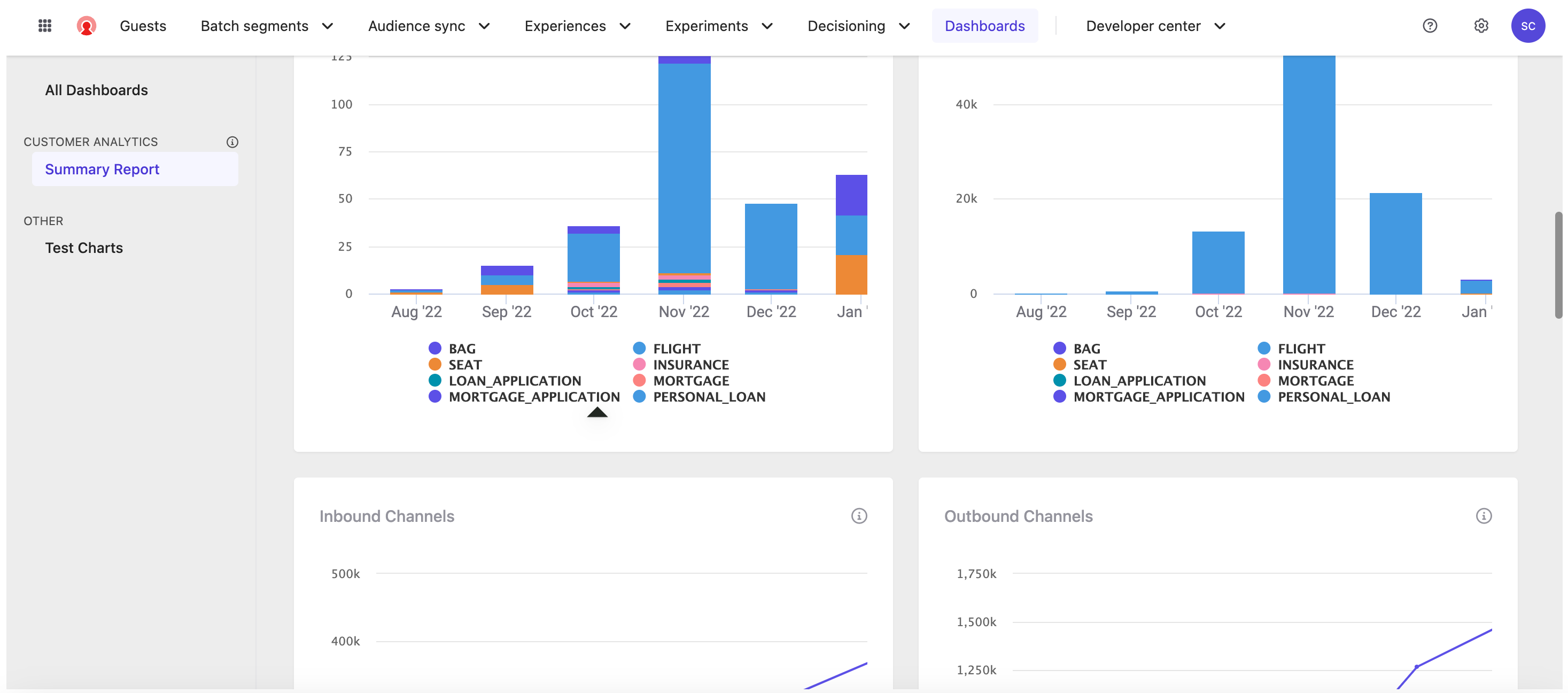Viewport: 1568px width, 693px height.
Task: Select the Dashboards tab
Action: click(984, 26)
